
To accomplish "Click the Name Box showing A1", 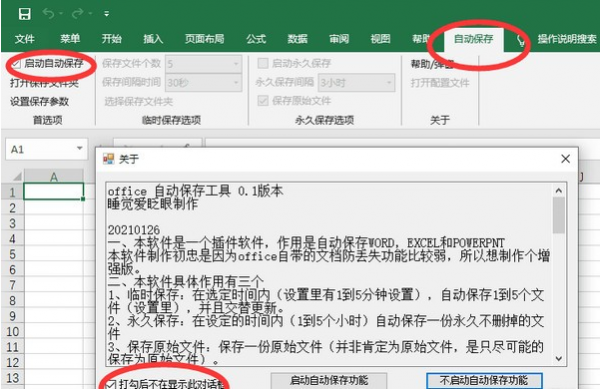I will (x=47, y=149).
